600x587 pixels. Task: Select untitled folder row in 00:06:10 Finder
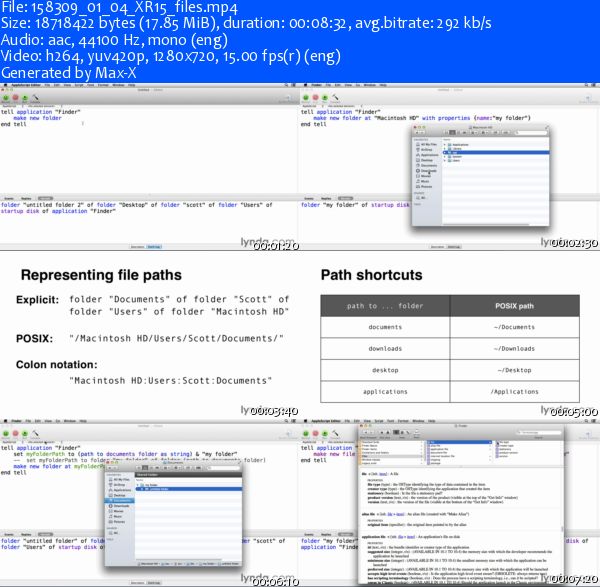point(189,489)
